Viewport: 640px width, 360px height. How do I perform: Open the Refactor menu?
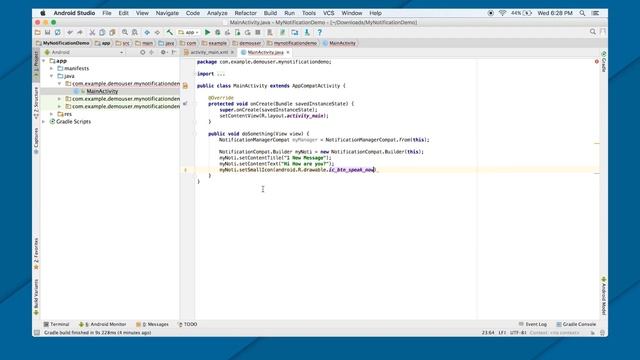click(245, 13)
